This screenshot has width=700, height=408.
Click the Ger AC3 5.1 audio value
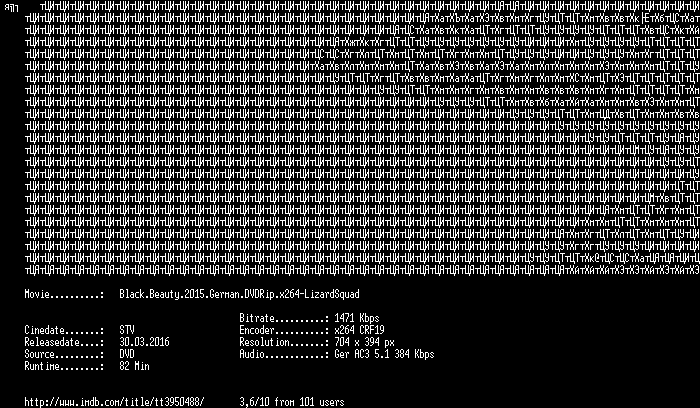[384, 354]
